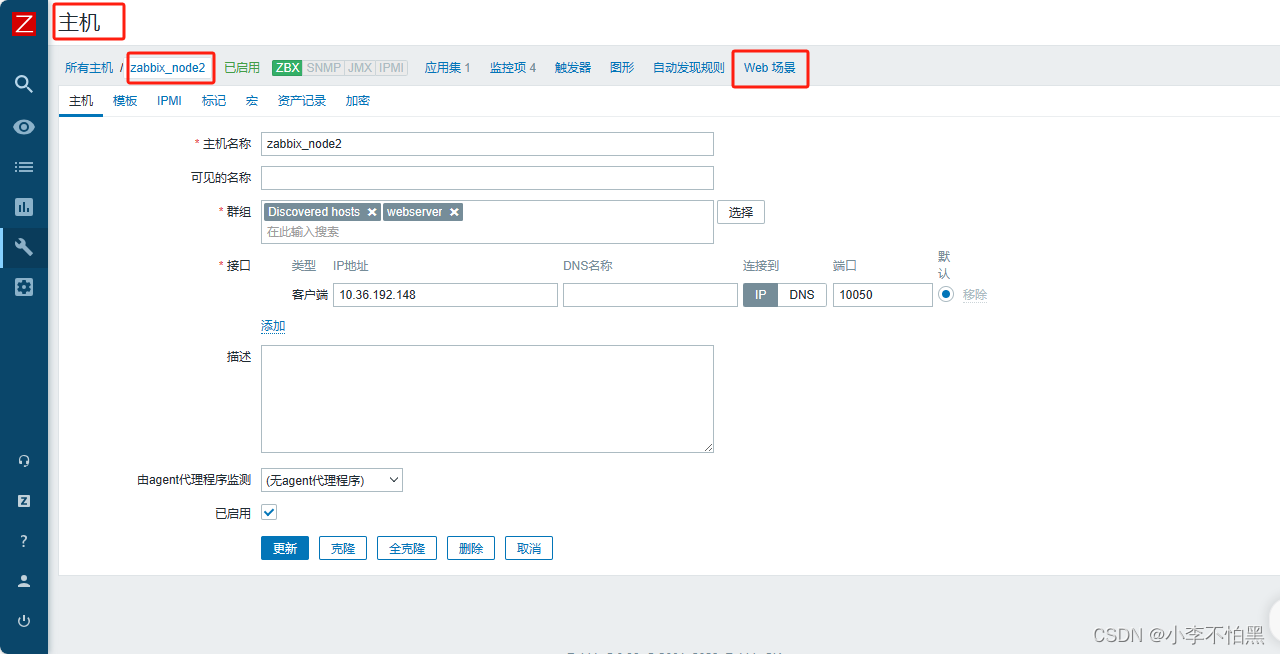Click the 已启用 status link
Image resolution: width=1280 pixels, height=654 pixels.
(242, 68)
